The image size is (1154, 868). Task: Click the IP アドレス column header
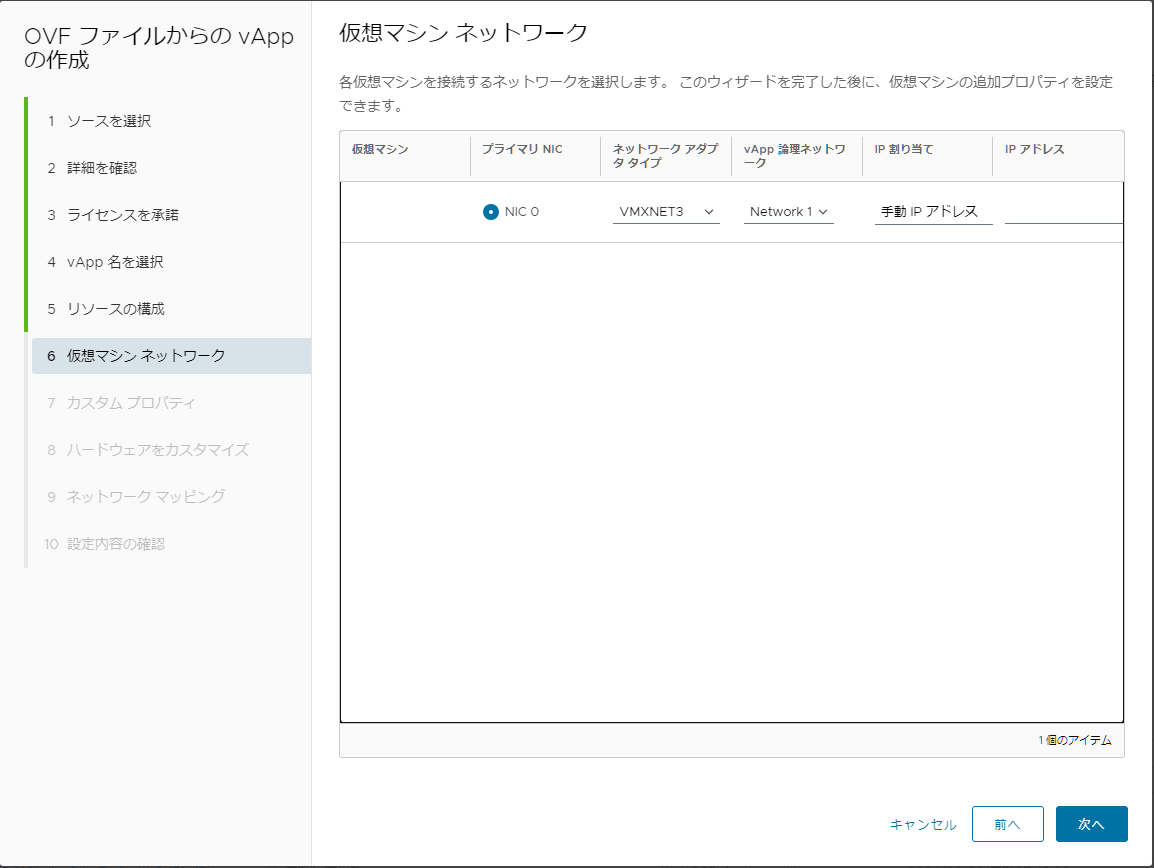click(1035, 149)
